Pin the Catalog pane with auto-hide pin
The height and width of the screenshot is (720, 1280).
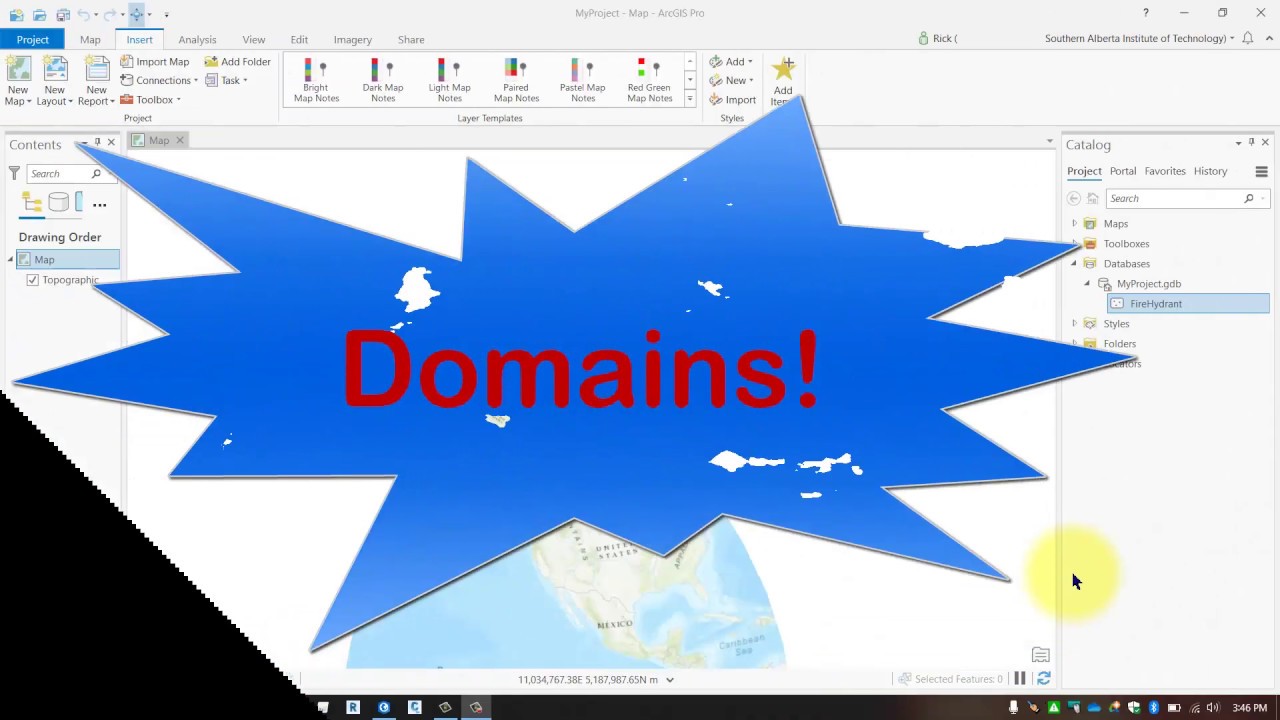(x=1251, y=143)
